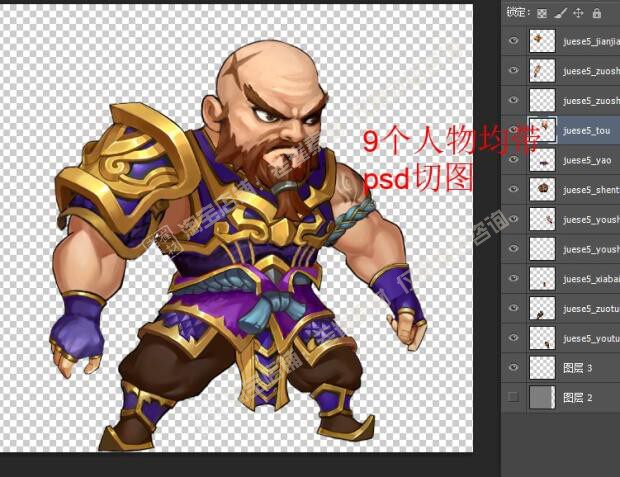This screenshot has height=477, width=620.
Task: Click thumbnail of upper juese5_zuosh layer
Action: (x=542, y=70)
